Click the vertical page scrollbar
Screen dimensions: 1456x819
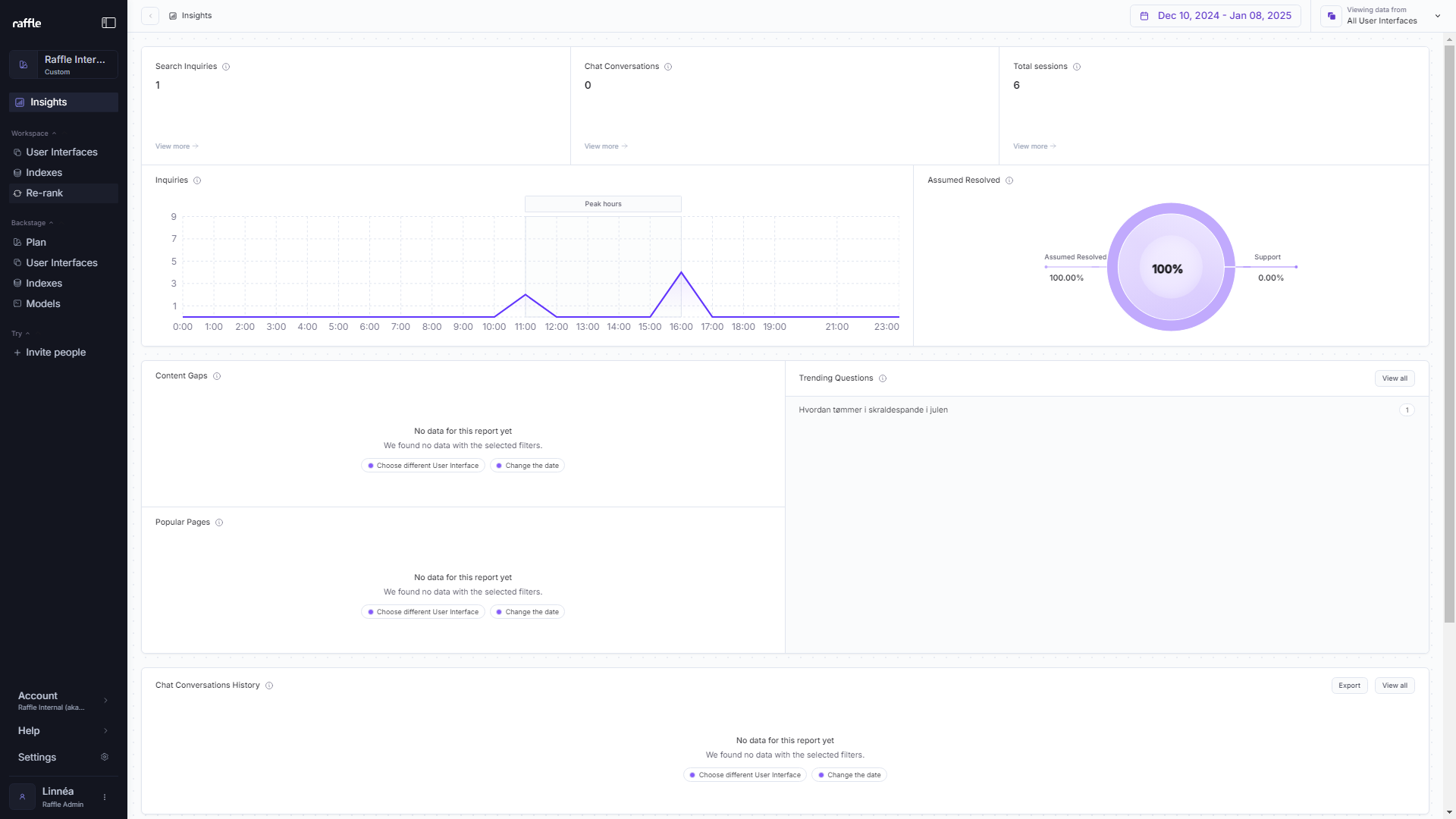1449,334
